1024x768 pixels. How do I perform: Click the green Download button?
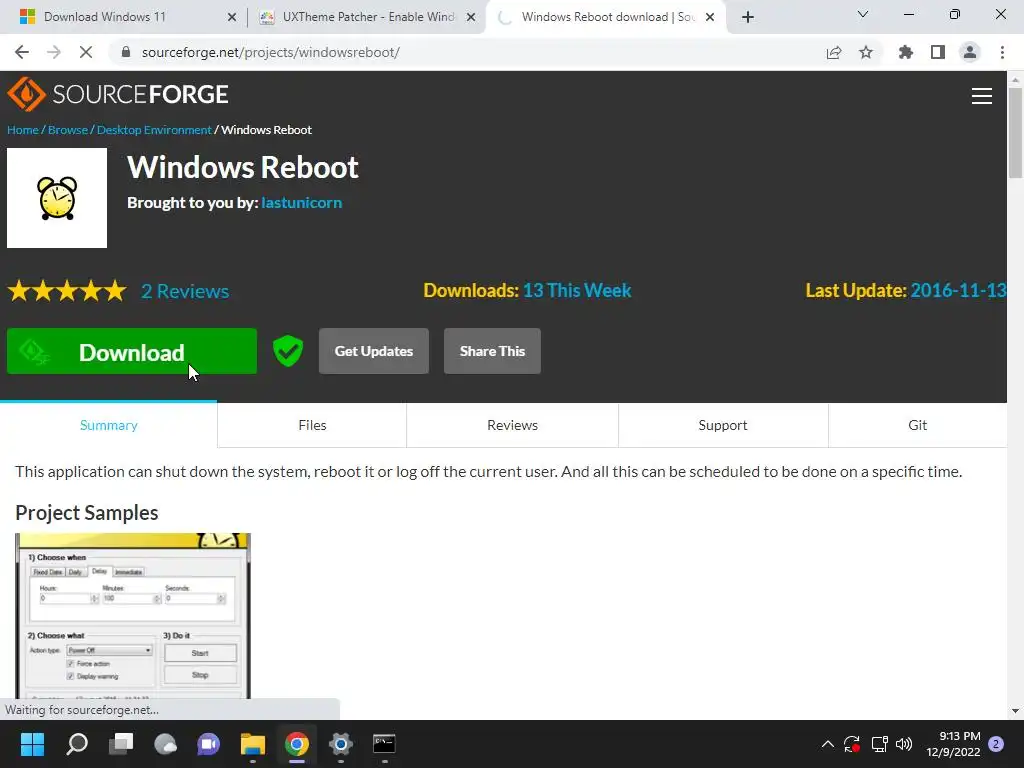132,351
